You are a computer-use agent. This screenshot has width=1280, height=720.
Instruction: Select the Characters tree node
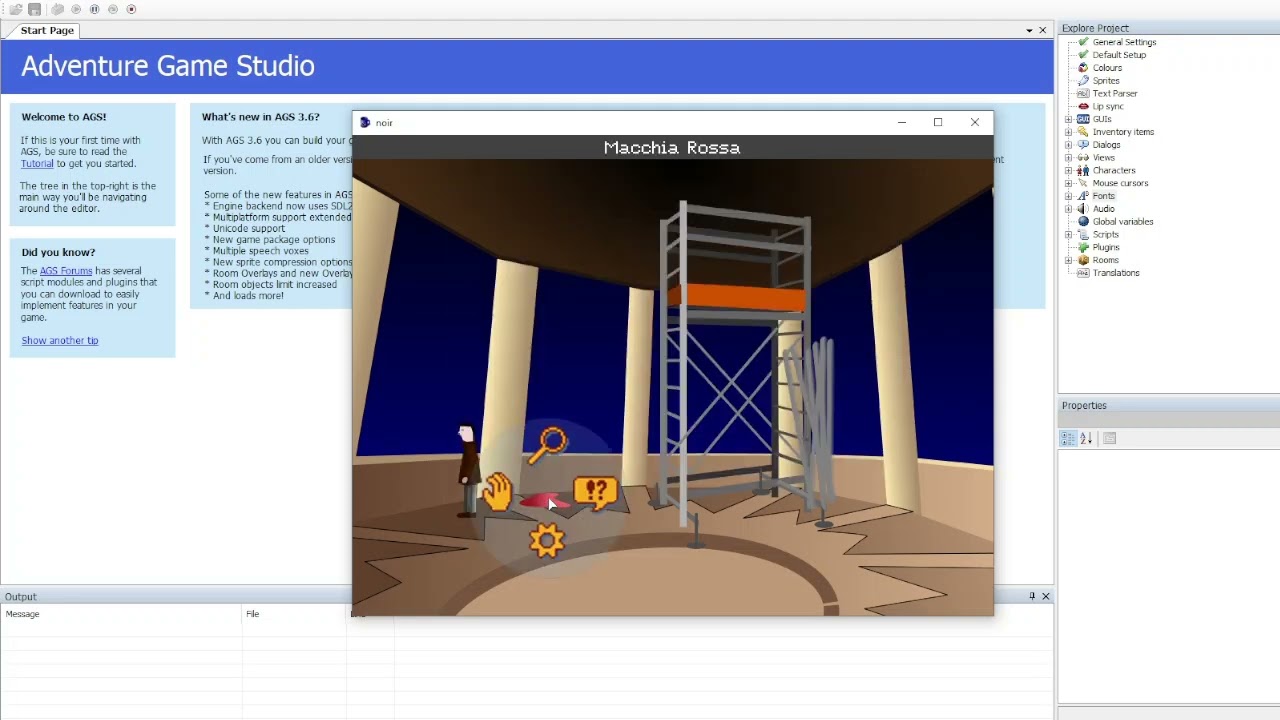pos(1114,171)
